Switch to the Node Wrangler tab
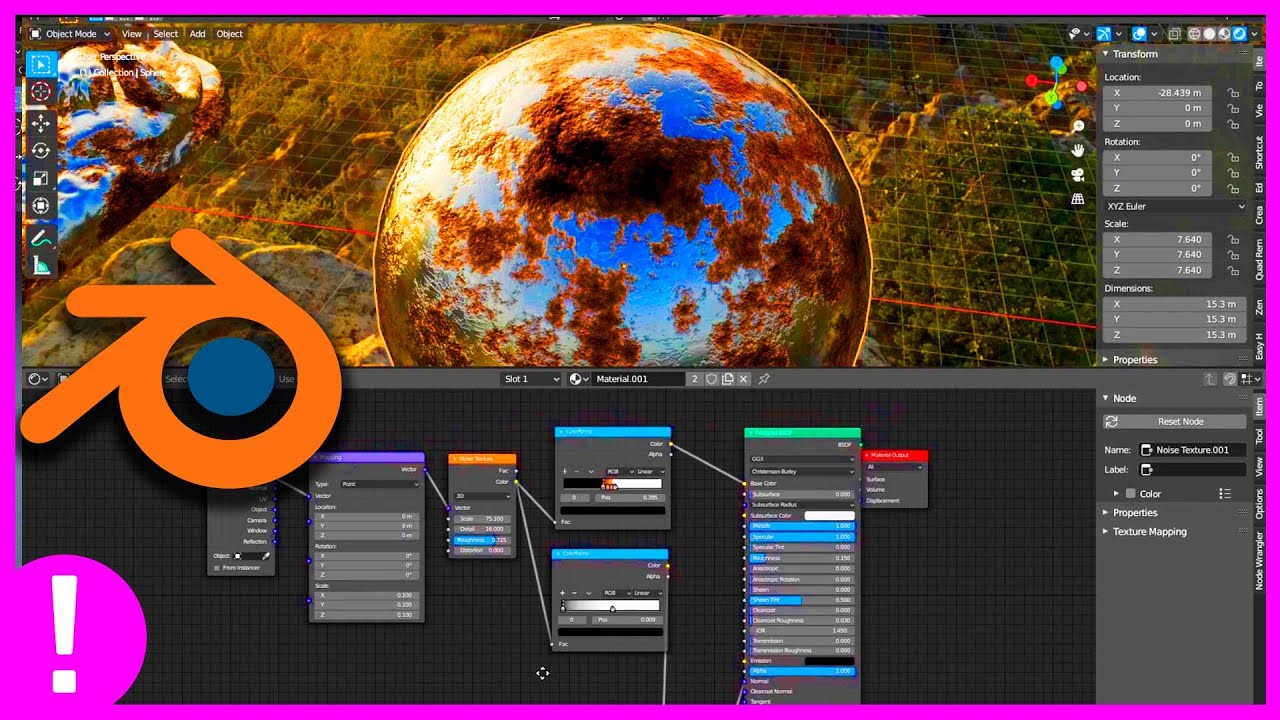 [1259, 561]
